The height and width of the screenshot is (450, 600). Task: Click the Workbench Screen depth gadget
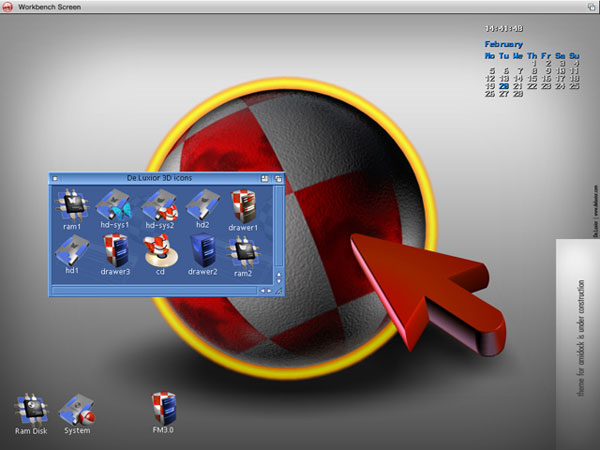point(591,7)
